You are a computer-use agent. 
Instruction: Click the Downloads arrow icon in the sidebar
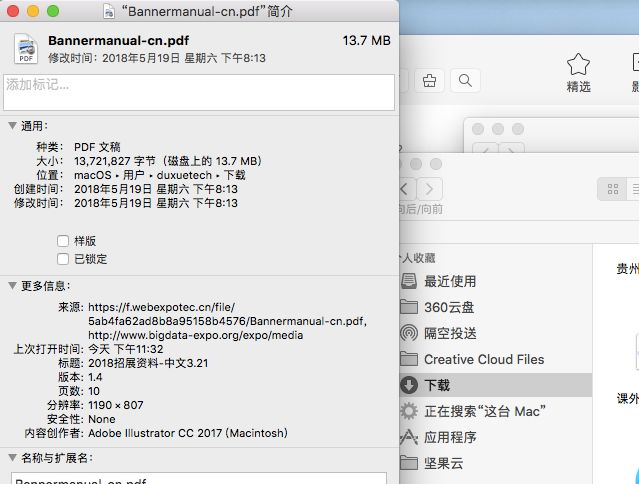(x=409, y=385)
